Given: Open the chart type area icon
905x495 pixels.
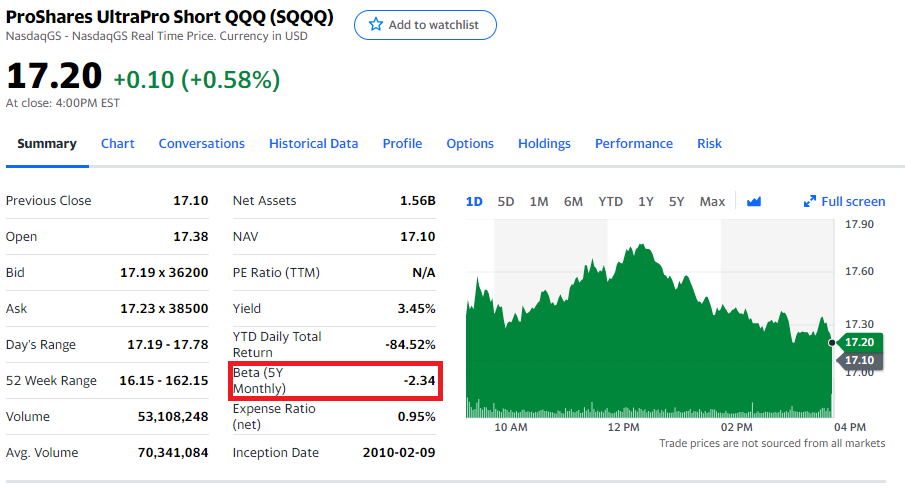Looking at the screenshot, I should coord(754,201).
